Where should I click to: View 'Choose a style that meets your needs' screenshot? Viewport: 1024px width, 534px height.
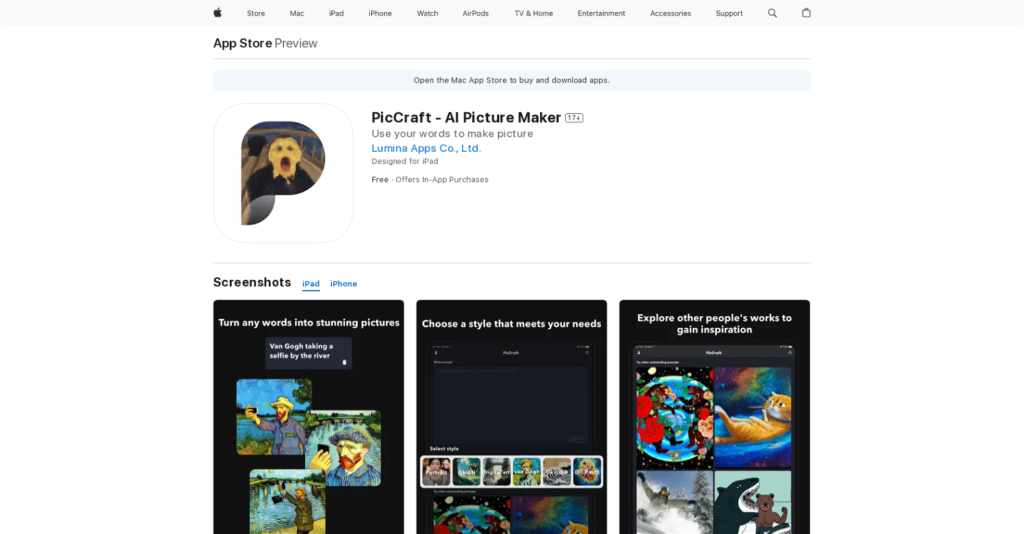tap(511, 417)
